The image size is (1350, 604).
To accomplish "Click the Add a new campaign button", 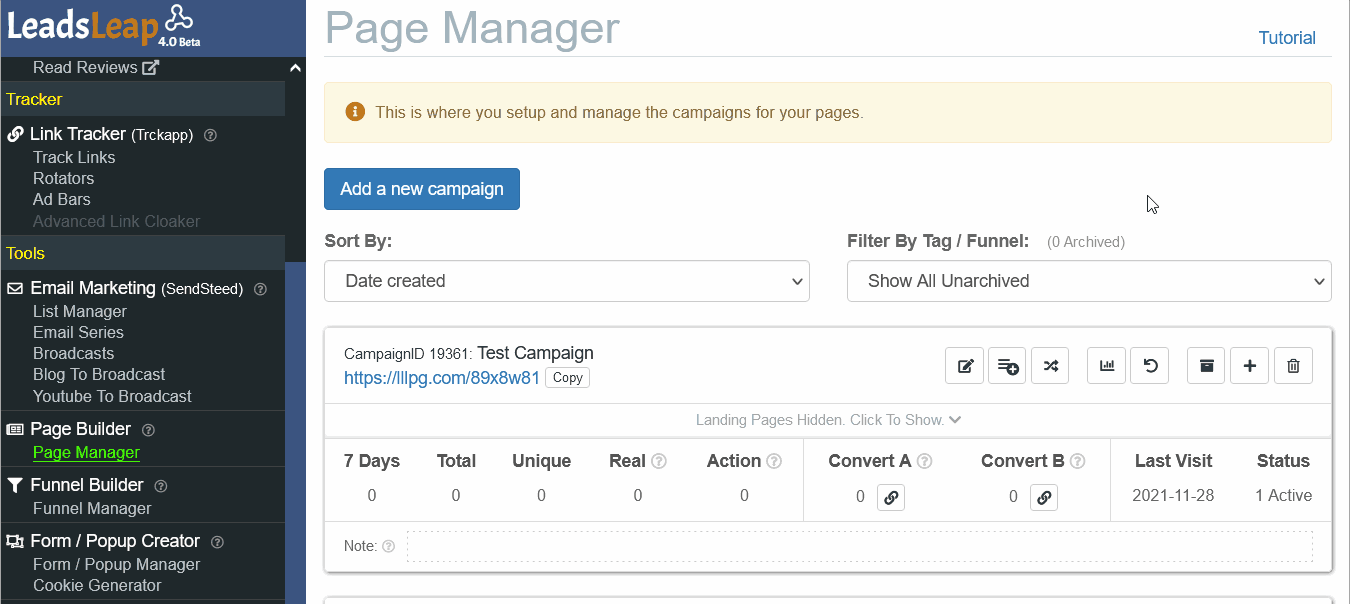I will click(422, 189).
